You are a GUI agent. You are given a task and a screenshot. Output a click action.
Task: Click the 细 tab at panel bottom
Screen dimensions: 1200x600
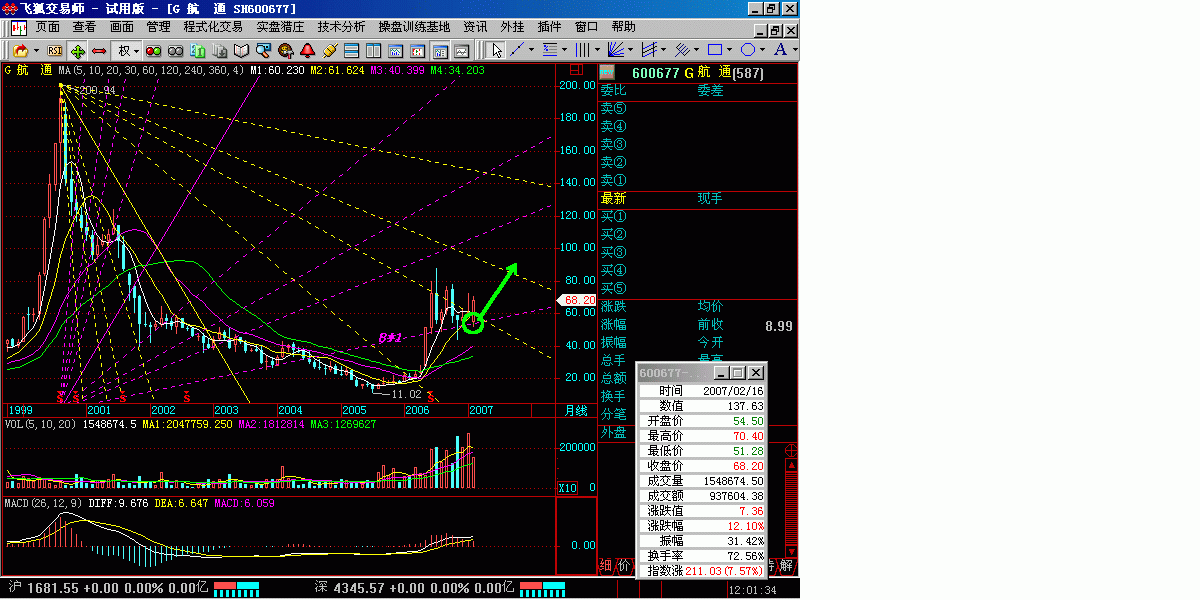pos(605,566)
